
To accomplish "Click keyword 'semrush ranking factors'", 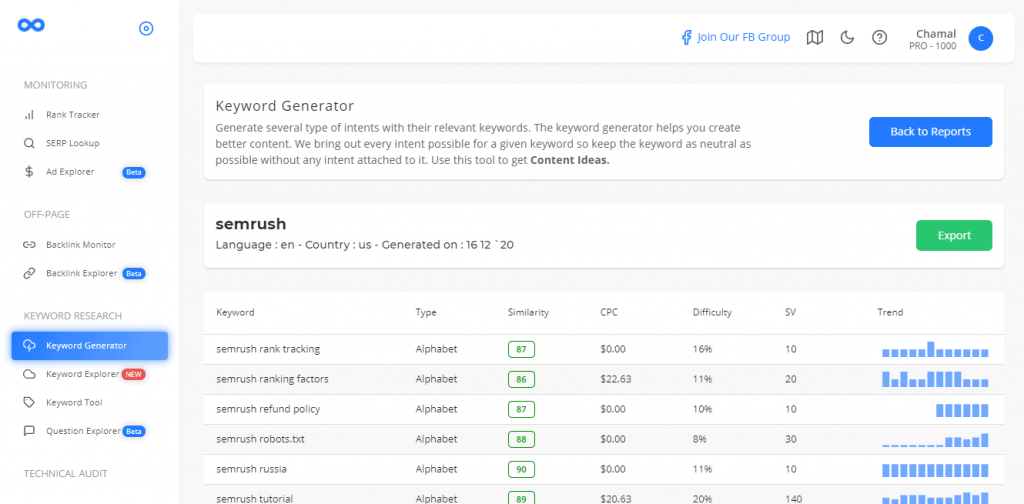I will click(272, 379).
